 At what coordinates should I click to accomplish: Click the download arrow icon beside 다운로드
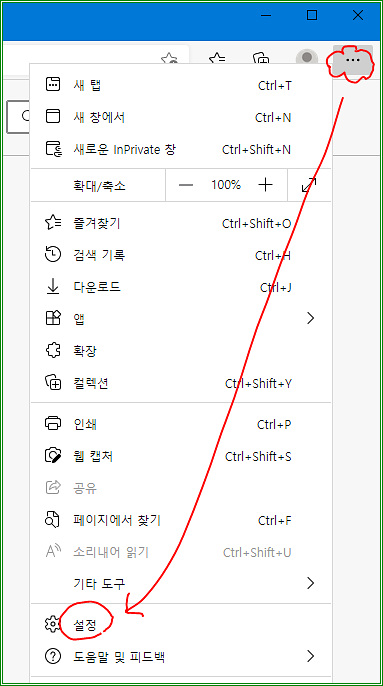(53, 287)
